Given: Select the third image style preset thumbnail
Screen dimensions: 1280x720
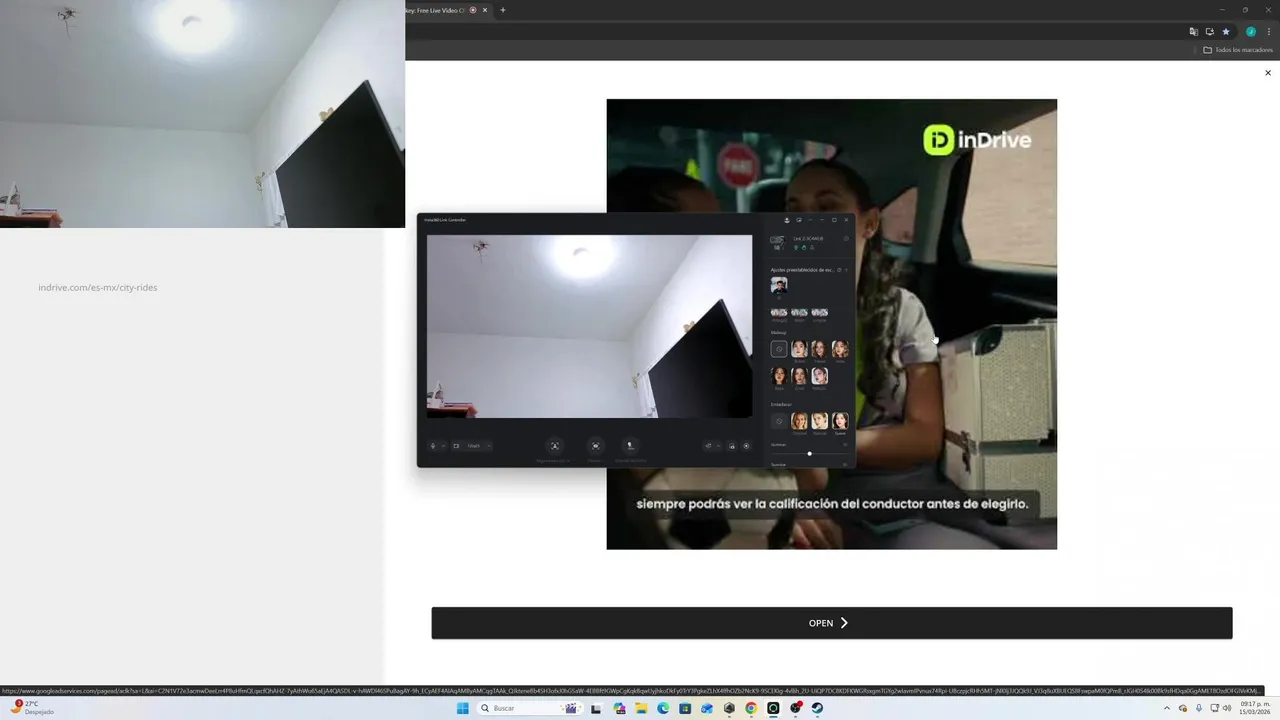Looking at the screenshot, I should point(820,313).
